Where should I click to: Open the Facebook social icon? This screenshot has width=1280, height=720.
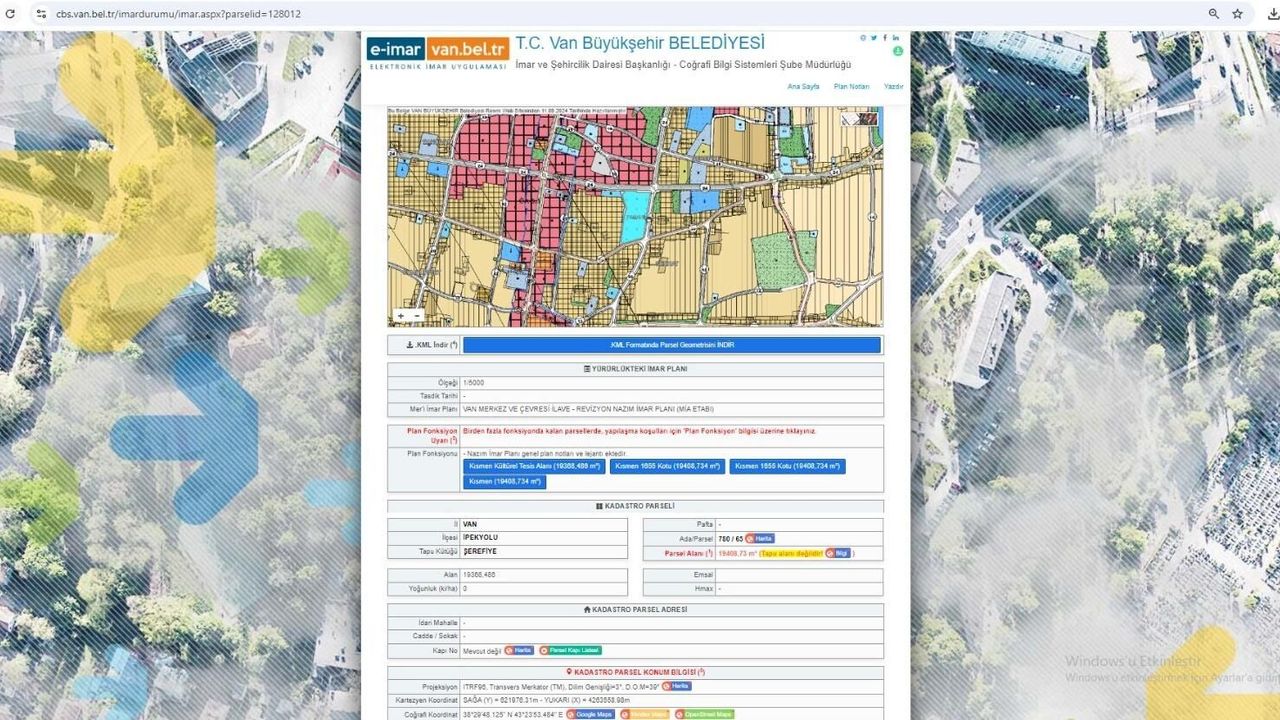click(884, 38)
